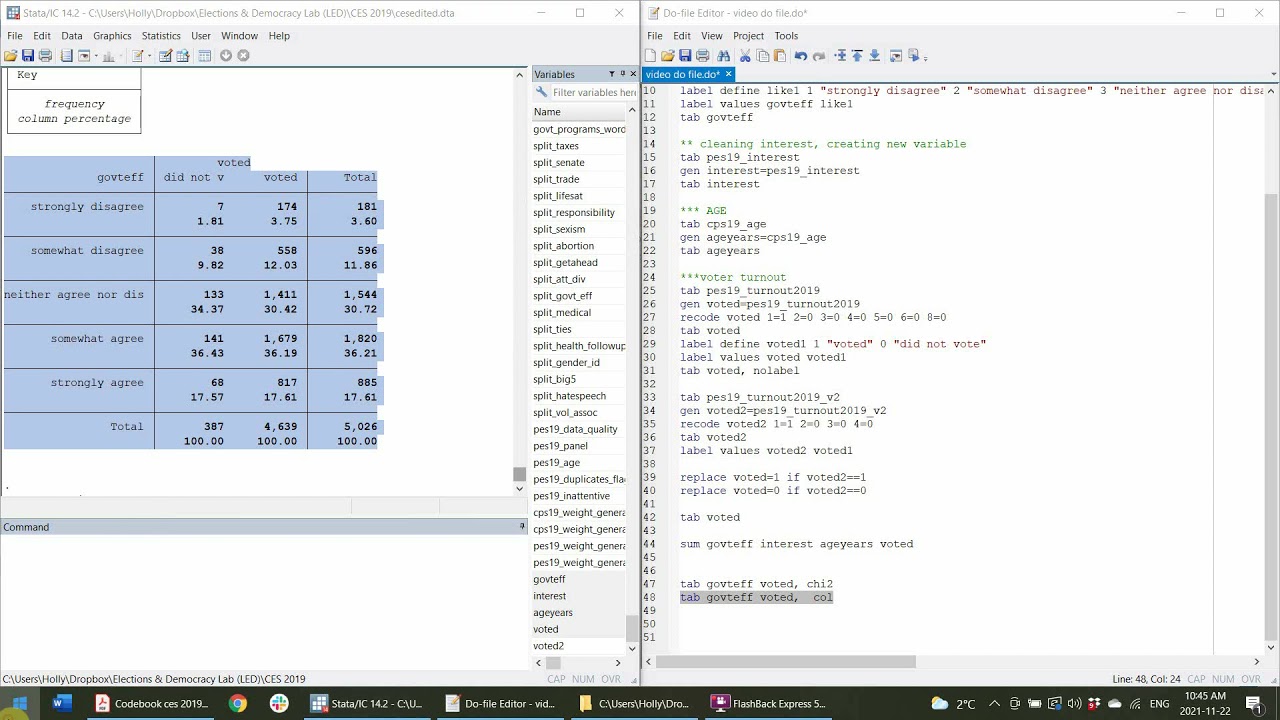The image size is (1280, 720).
Task: Click the Results window vertical scrollbar thumb
Action: tap(519, 474)
